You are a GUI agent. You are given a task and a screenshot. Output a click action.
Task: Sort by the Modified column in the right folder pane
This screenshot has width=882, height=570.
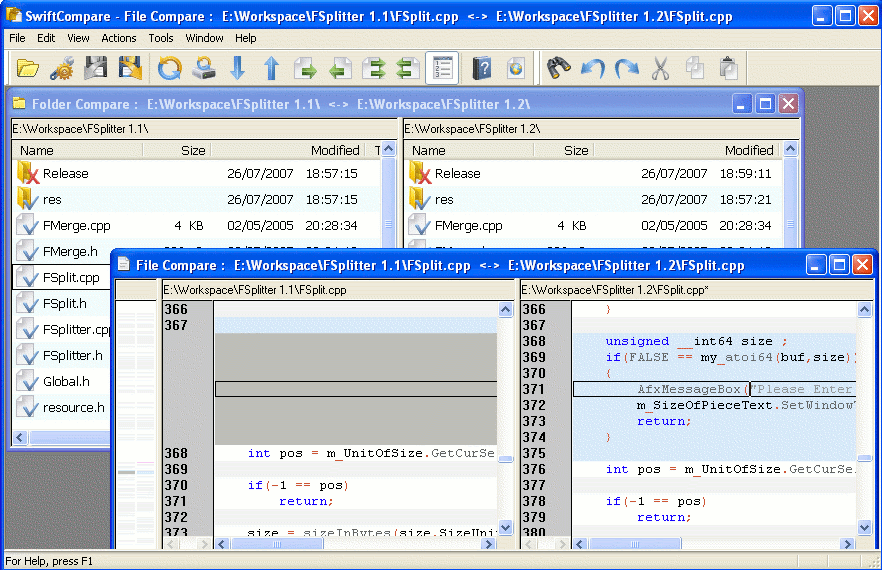(688, 150)
